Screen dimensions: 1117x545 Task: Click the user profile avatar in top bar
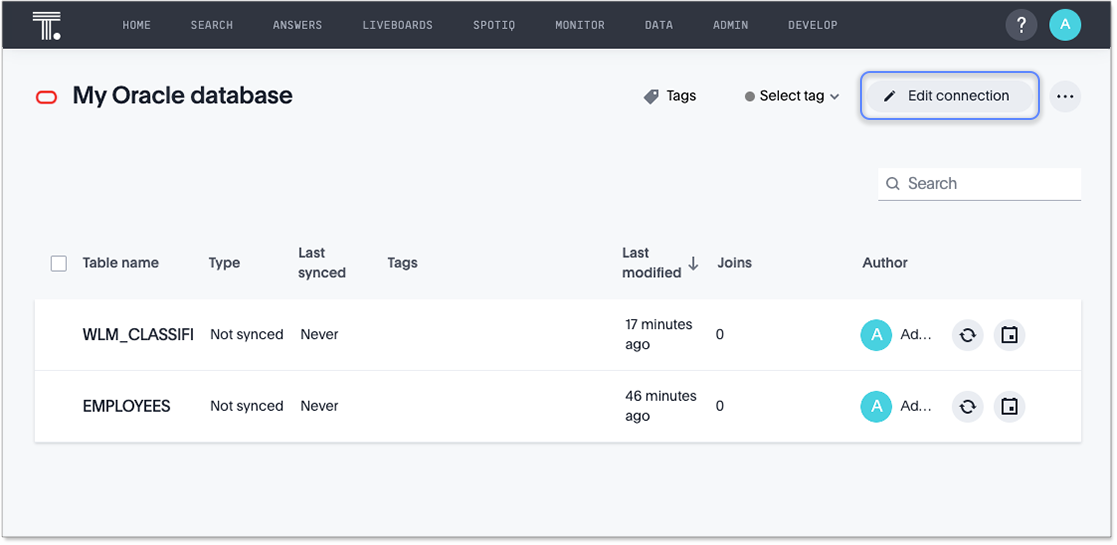point(1065,25)
